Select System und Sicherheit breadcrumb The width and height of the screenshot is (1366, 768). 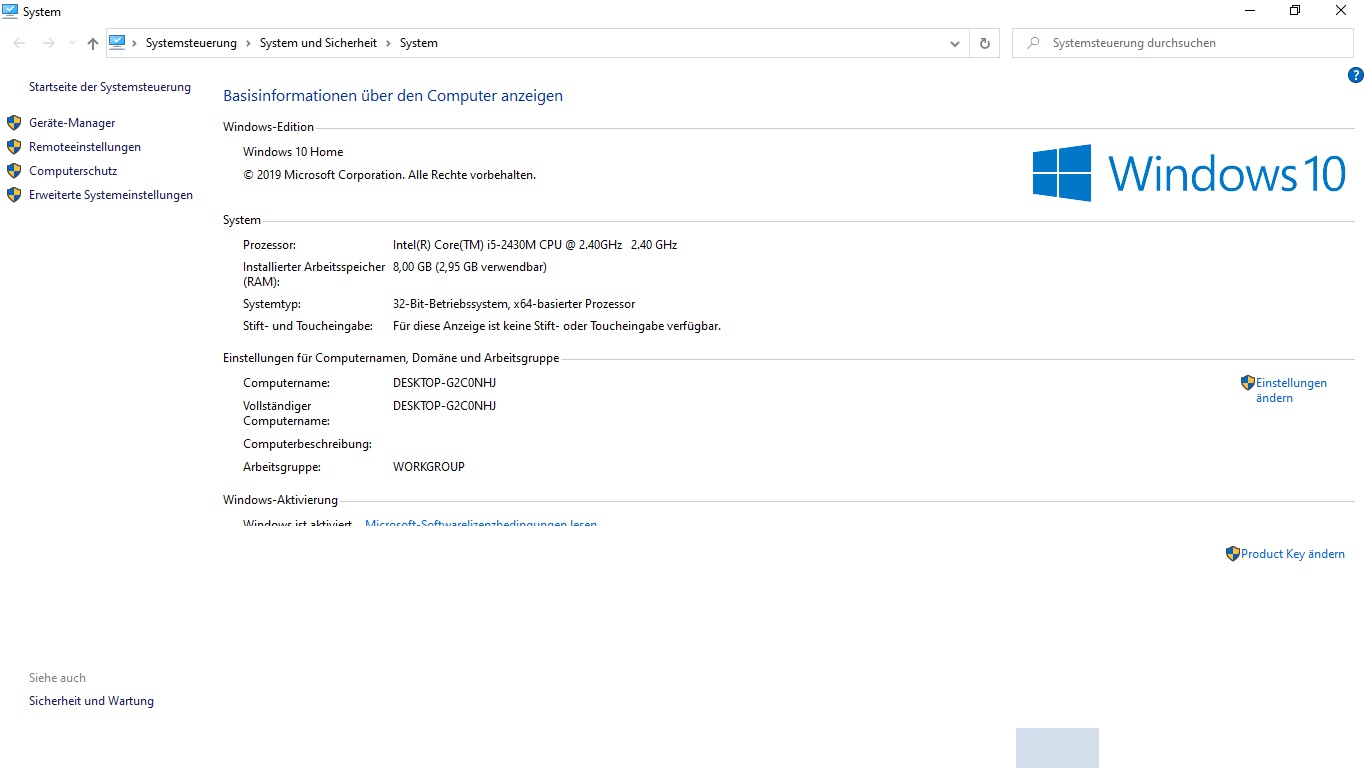point(318,43)
